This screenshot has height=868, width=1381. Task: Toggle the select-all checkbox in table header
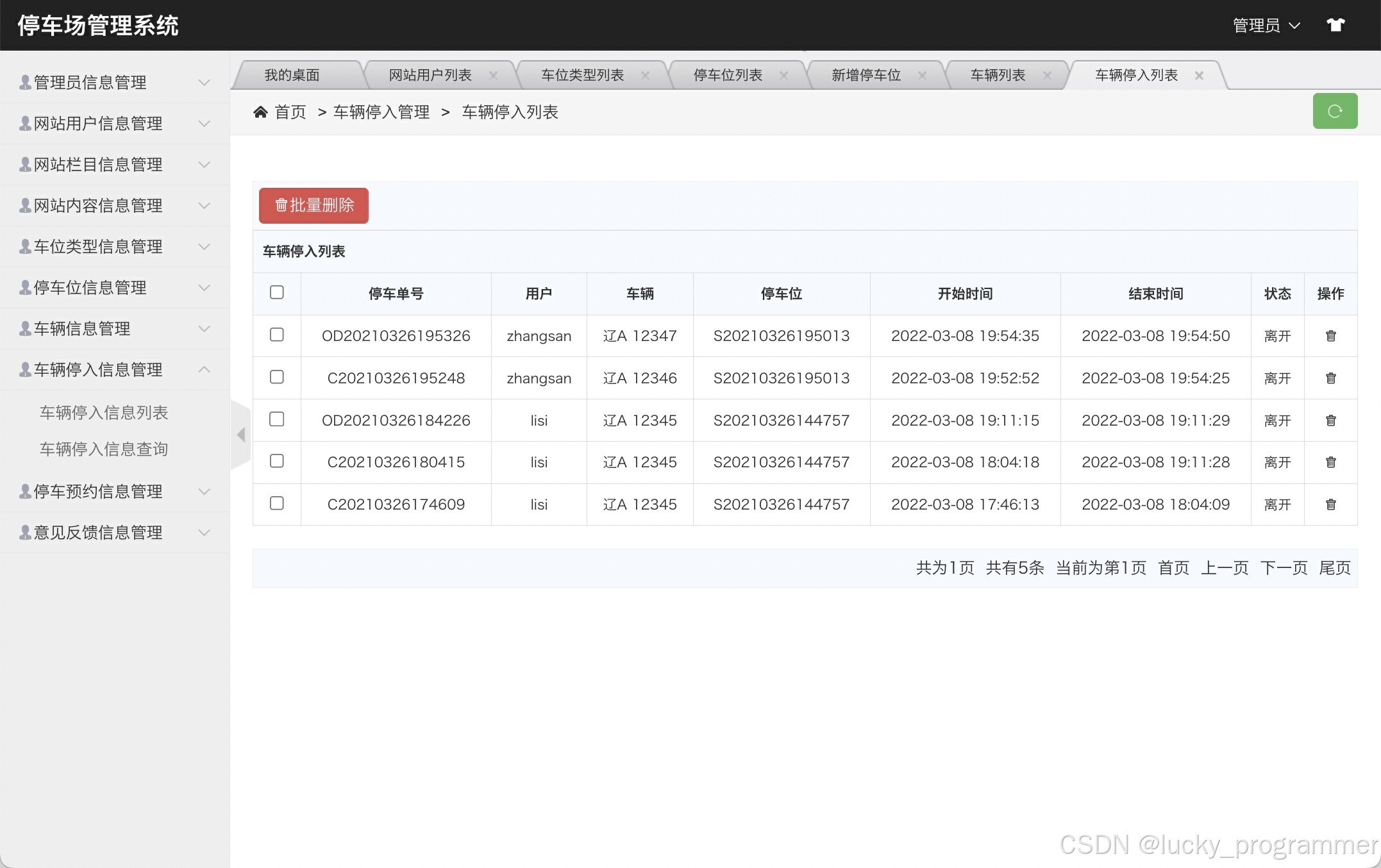tap(277, 292)
